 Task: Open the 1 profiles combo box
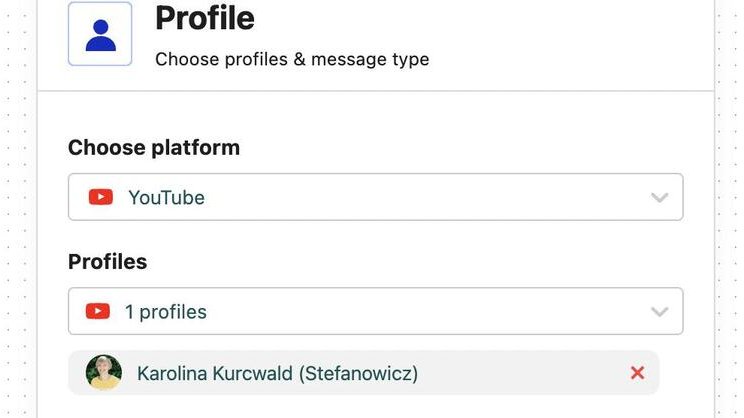[375, 312]
